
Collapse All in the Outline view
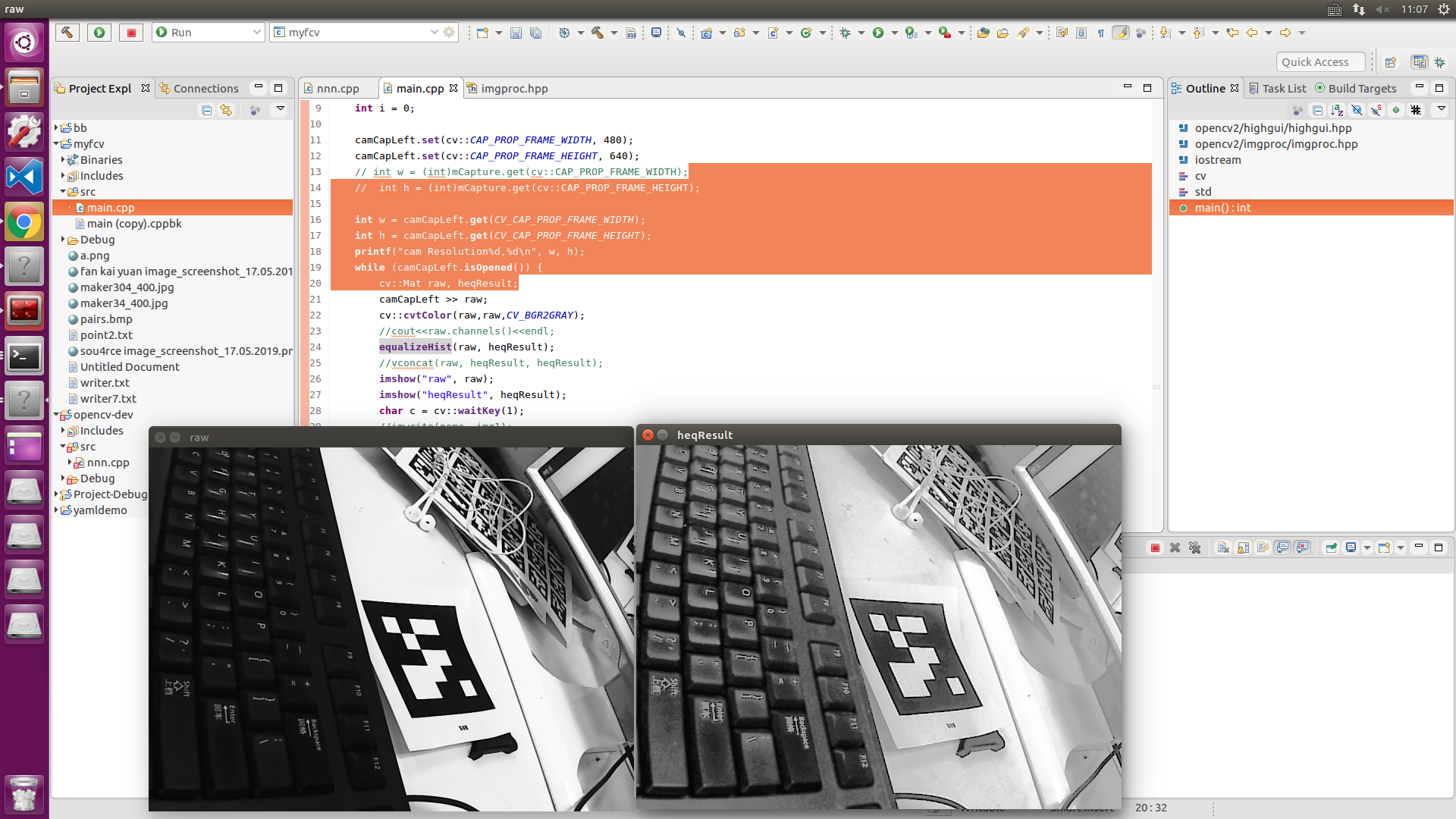(1317, 110)
